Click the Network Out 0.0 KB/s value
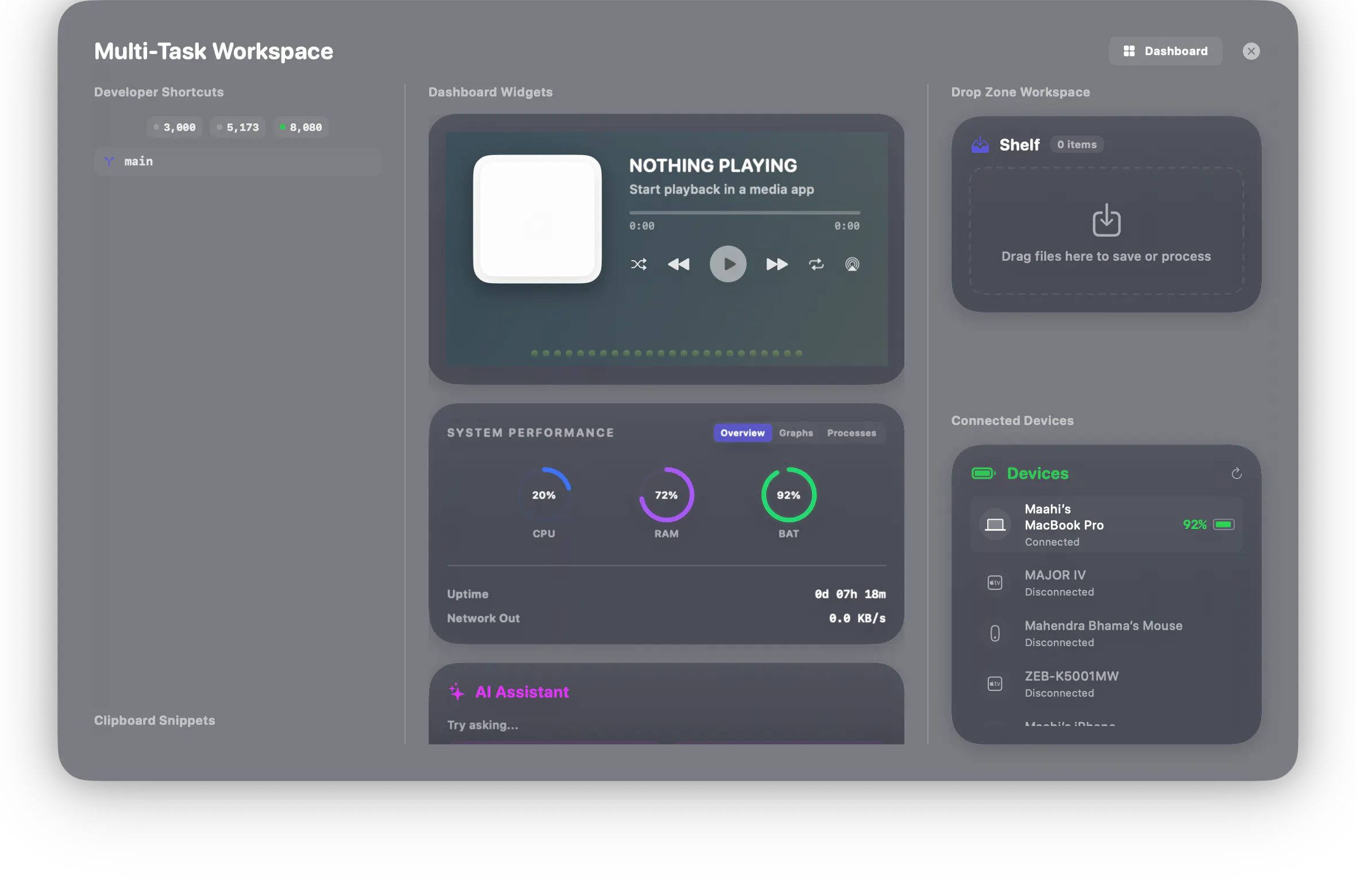Viewport: 1356px width, 896px height. point(857,618)
